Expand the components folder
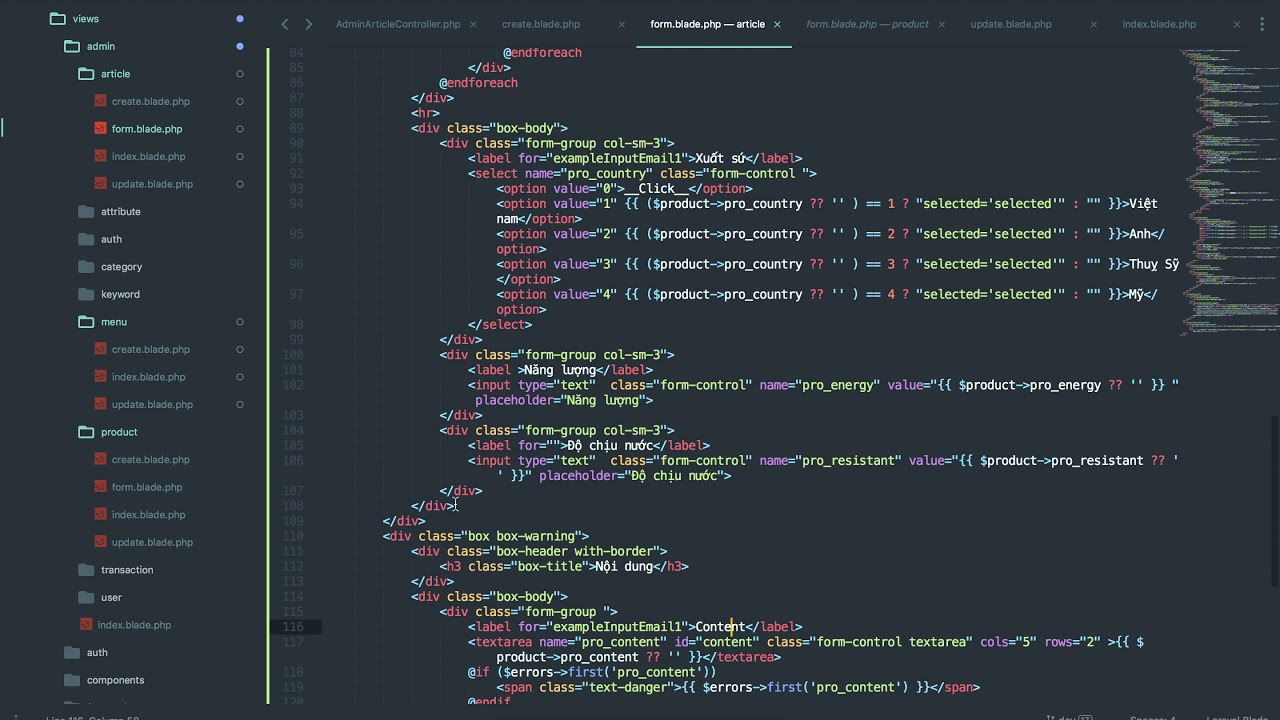1280x720 pixels. tap(104, 680)
